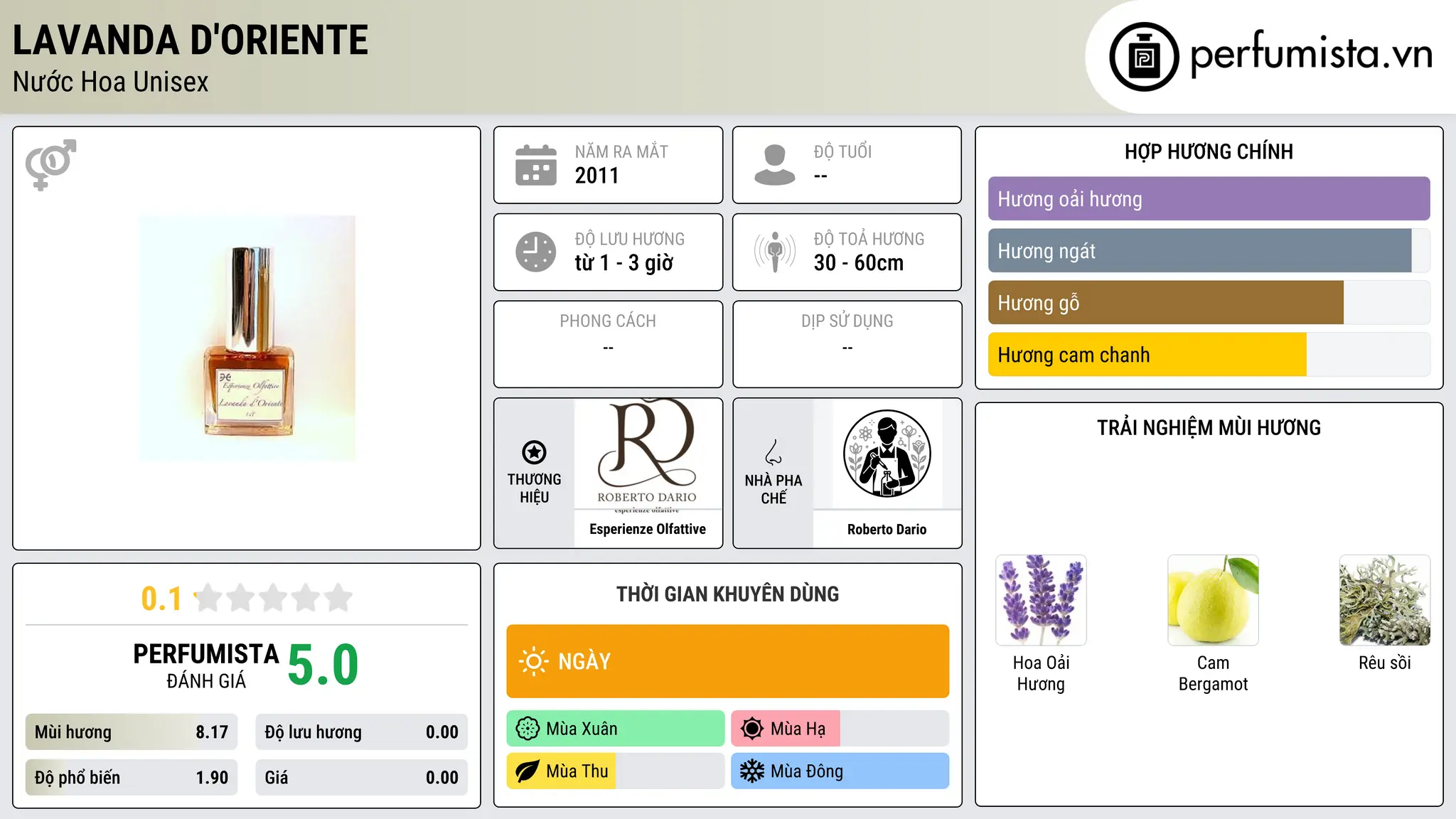Click the five-star rating icons
The height and width of the screenshot is (819, 1456).
(x=274, y=598)
